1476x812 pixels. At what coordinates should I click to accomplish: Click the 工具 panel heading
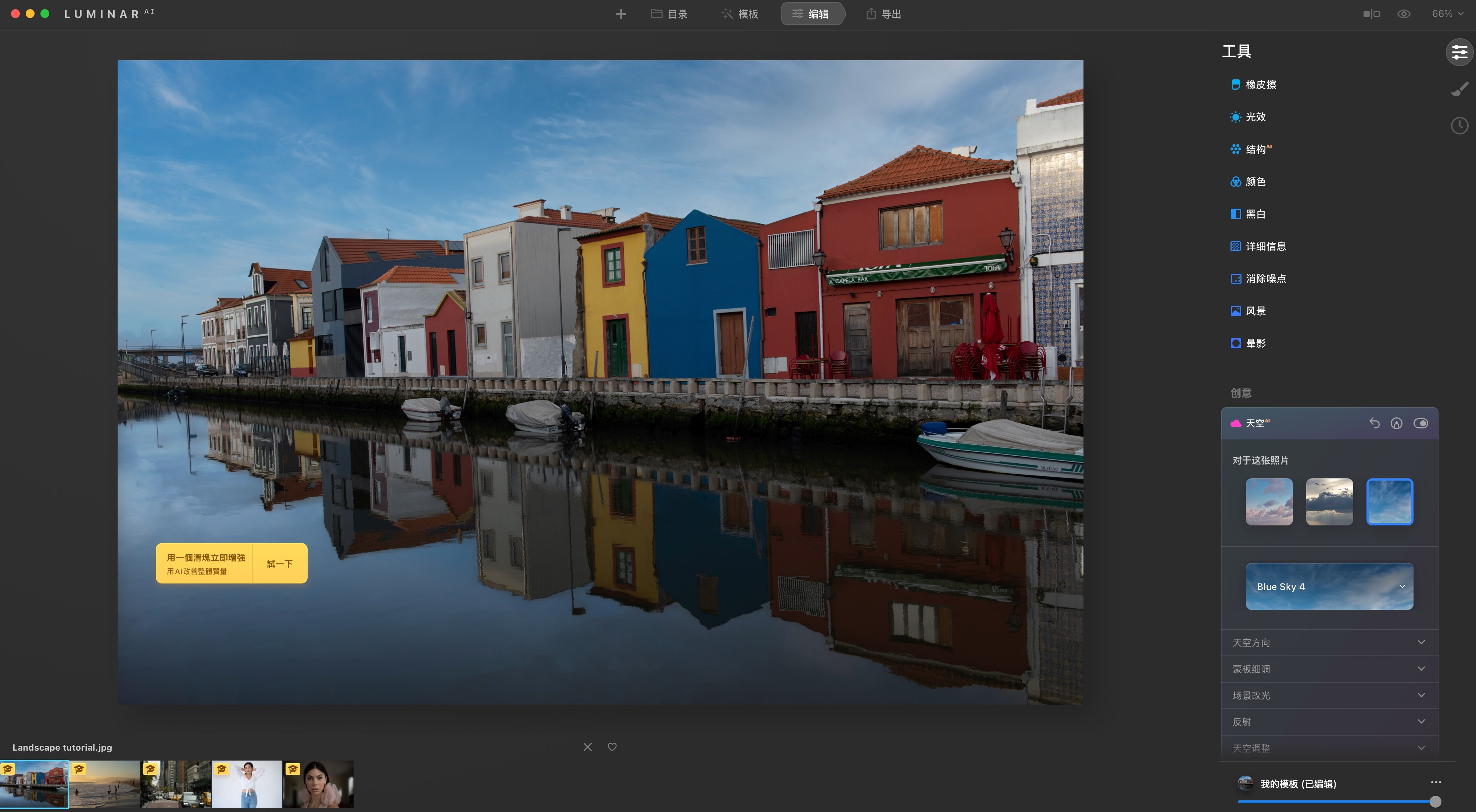coord(1236,51)
